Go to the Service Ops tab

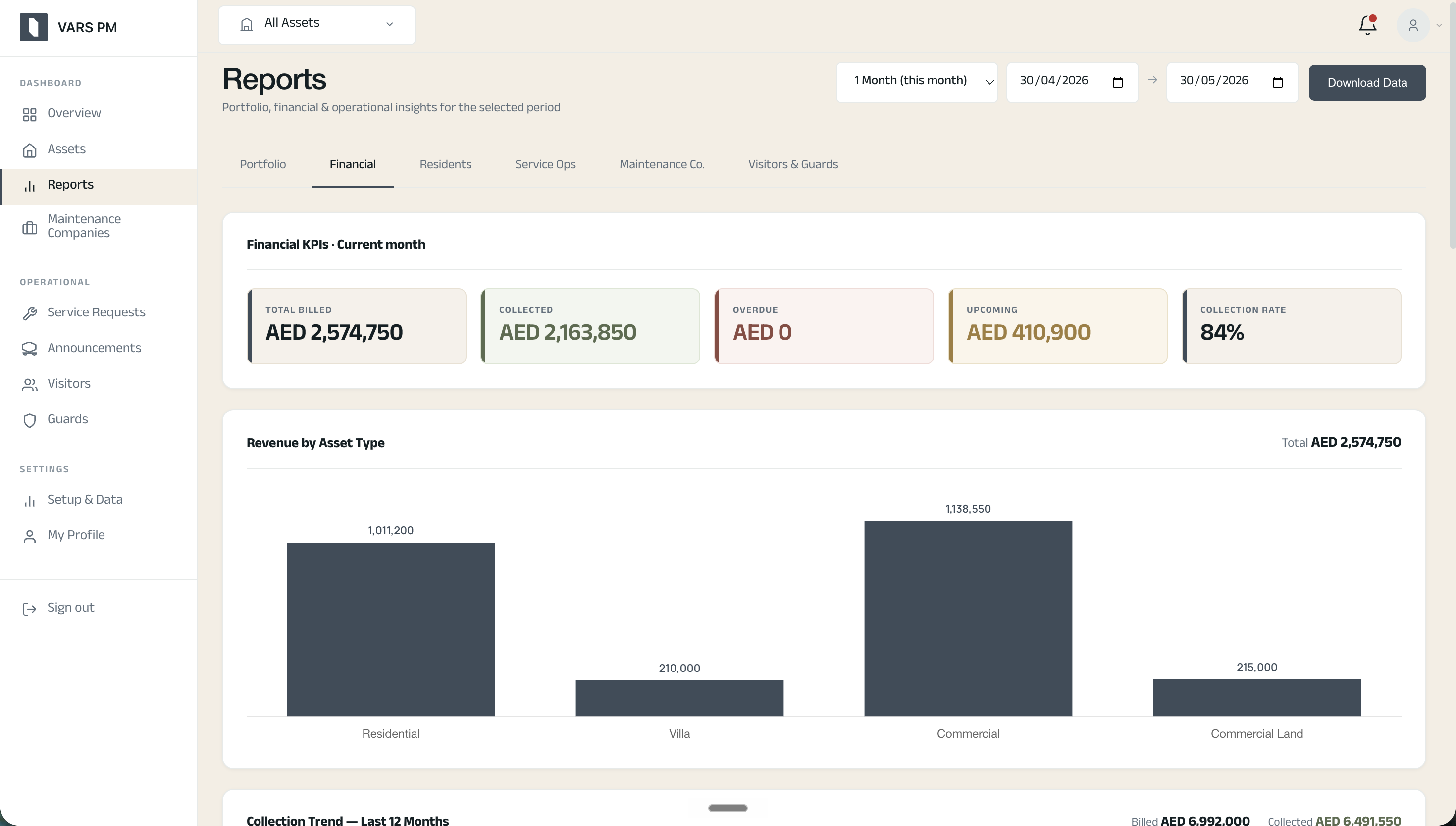[x=545, y=164]
